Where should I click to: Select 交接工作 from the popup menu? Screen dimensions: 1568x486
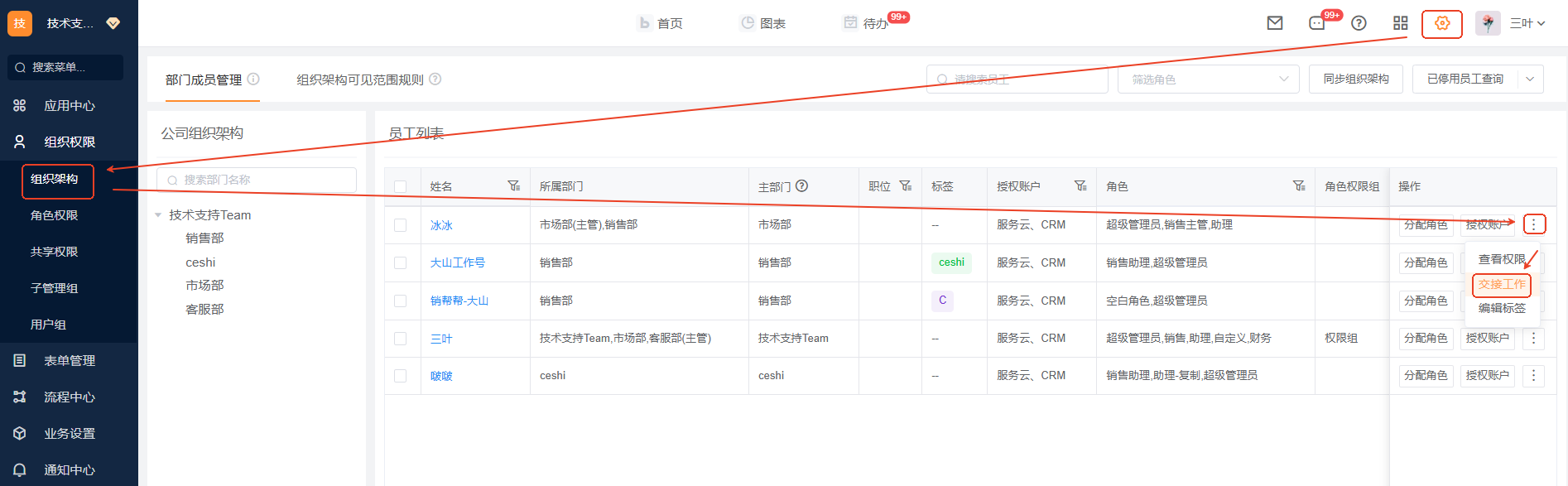pyautogui.click(x=1502, y=285)
